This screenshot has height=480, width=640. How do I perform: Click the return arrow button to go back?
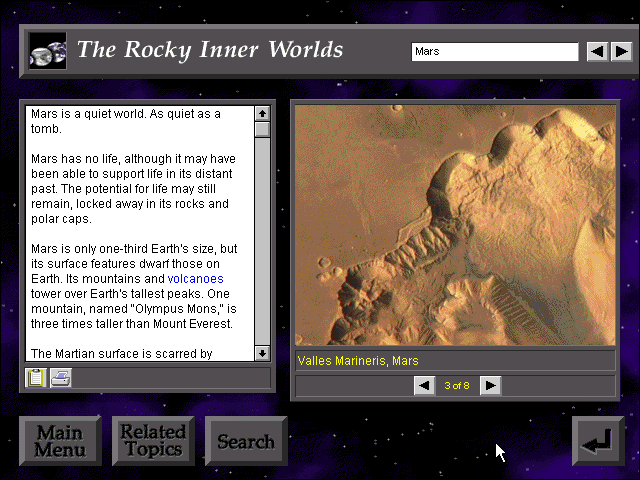click(x=598, y=441)
